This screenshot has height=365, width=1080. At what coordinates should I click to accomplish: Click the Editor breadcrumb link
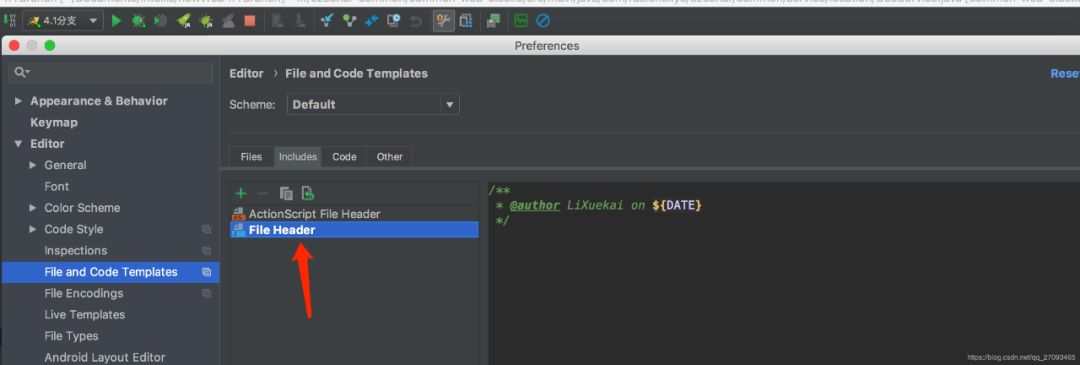coord(247,74)
